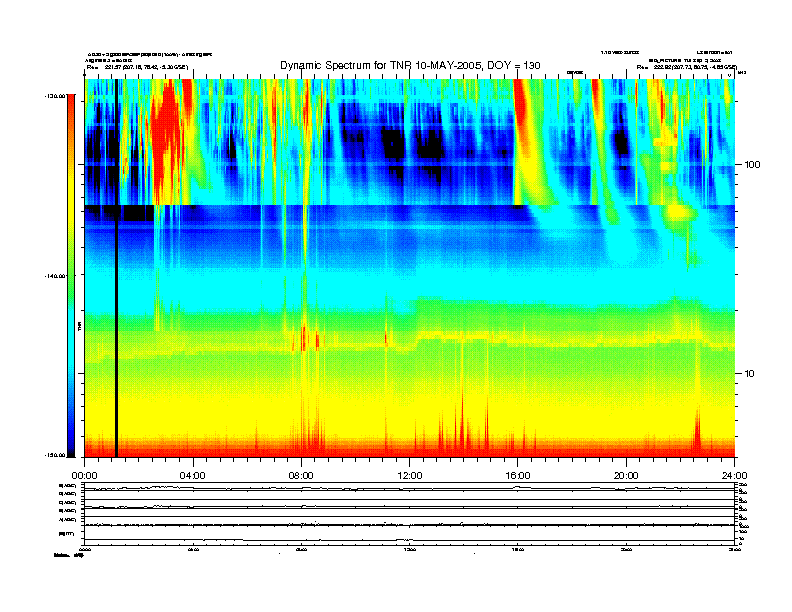Click the 10 frequency axis label
The image size is (792, 612).
(750, 374)
